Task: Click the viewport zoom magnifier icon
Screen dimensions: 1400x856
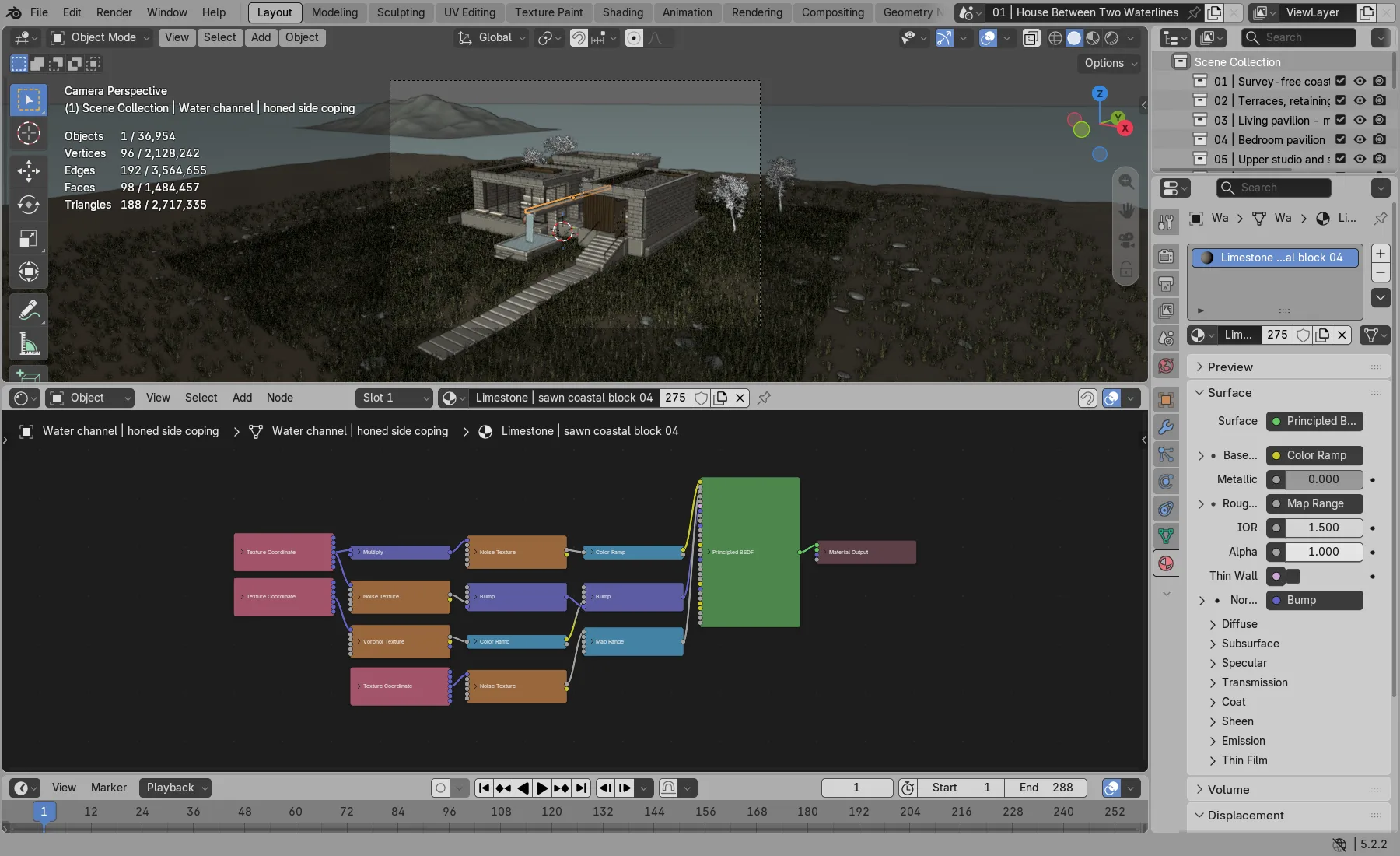Action: (x=1126, y=182)
